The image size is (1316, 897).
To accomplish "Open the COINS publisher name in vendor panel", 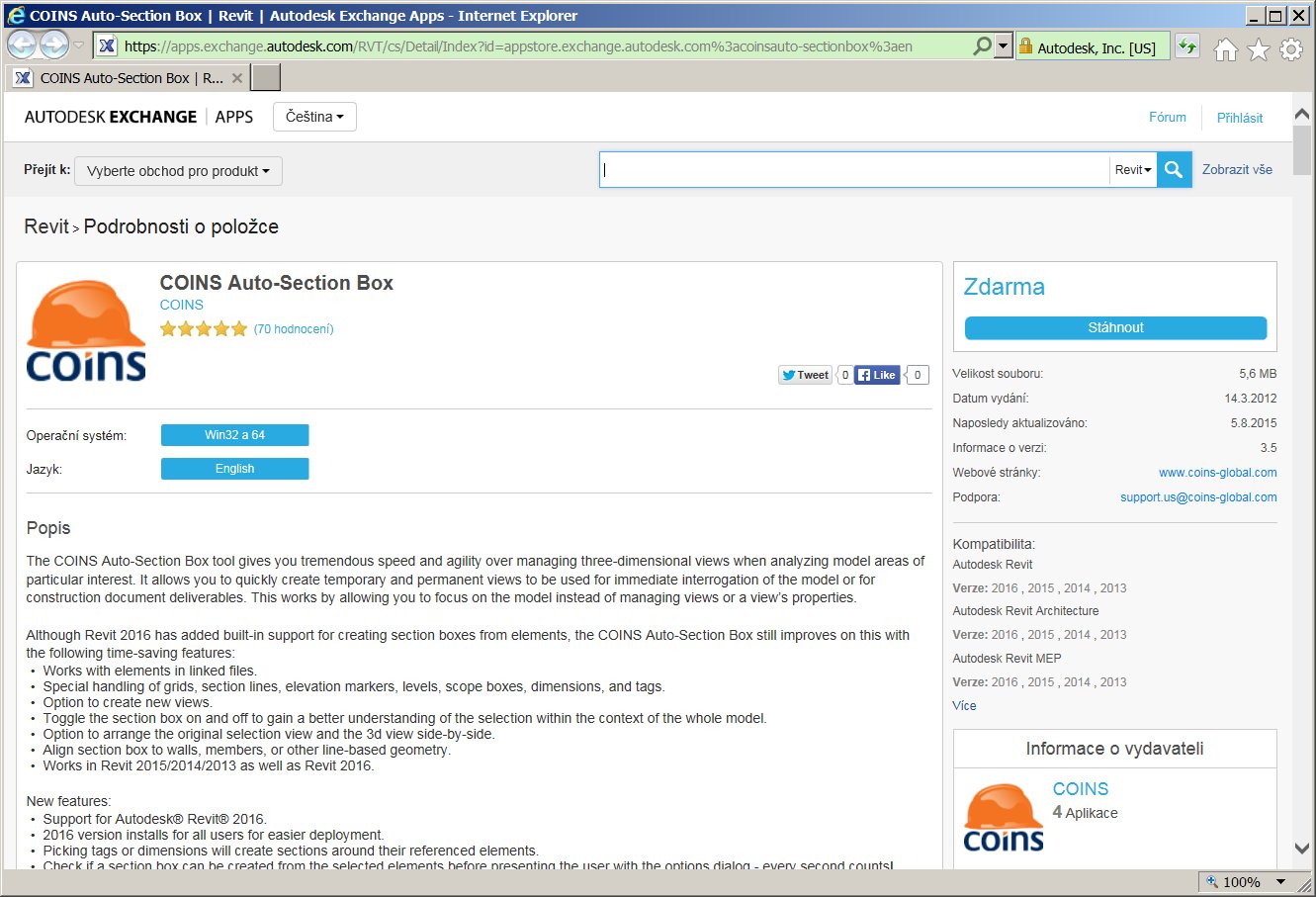I will click(1081, 789).
